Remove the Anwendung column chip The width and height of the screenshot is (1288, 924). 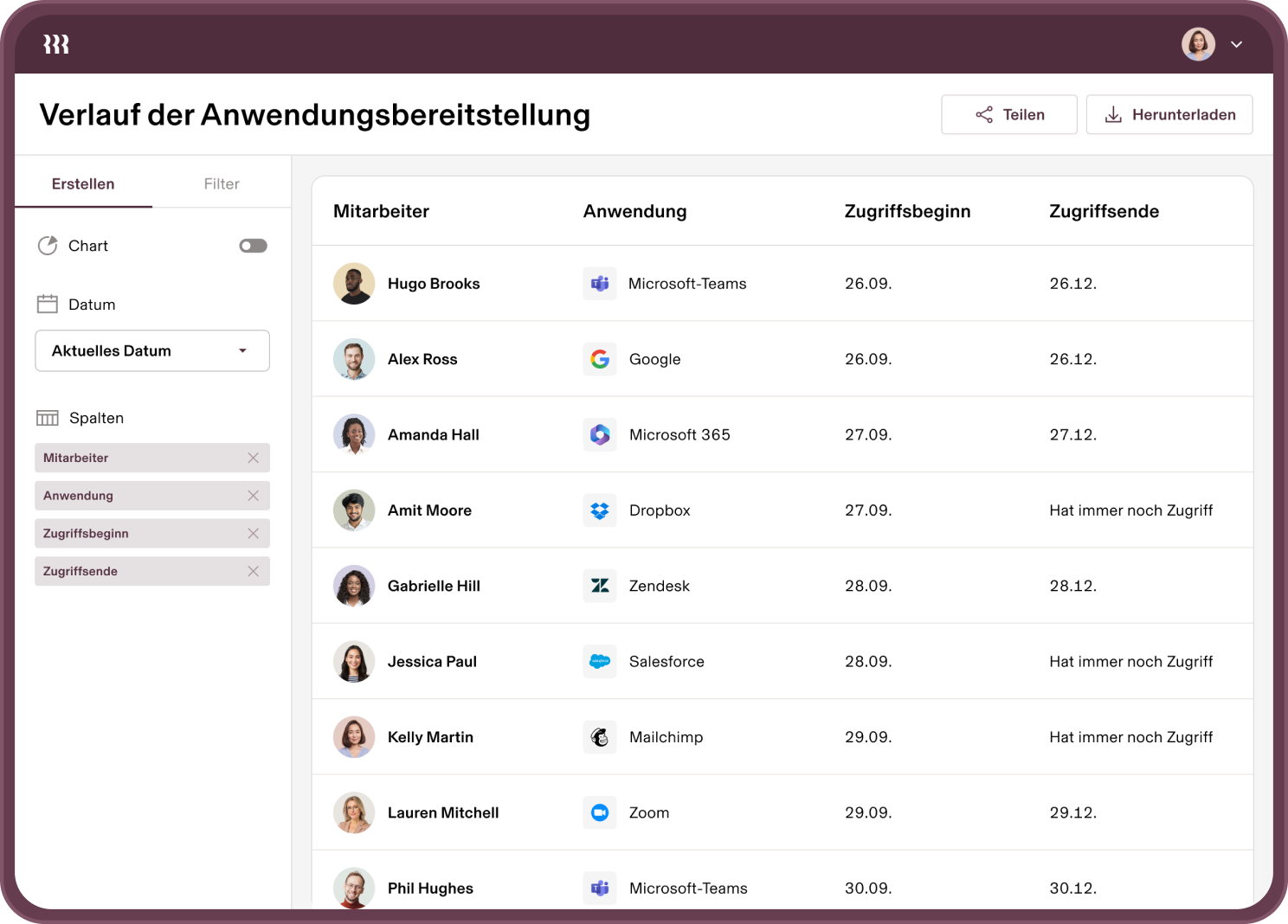pyautogui.click(x=253, y=496)
